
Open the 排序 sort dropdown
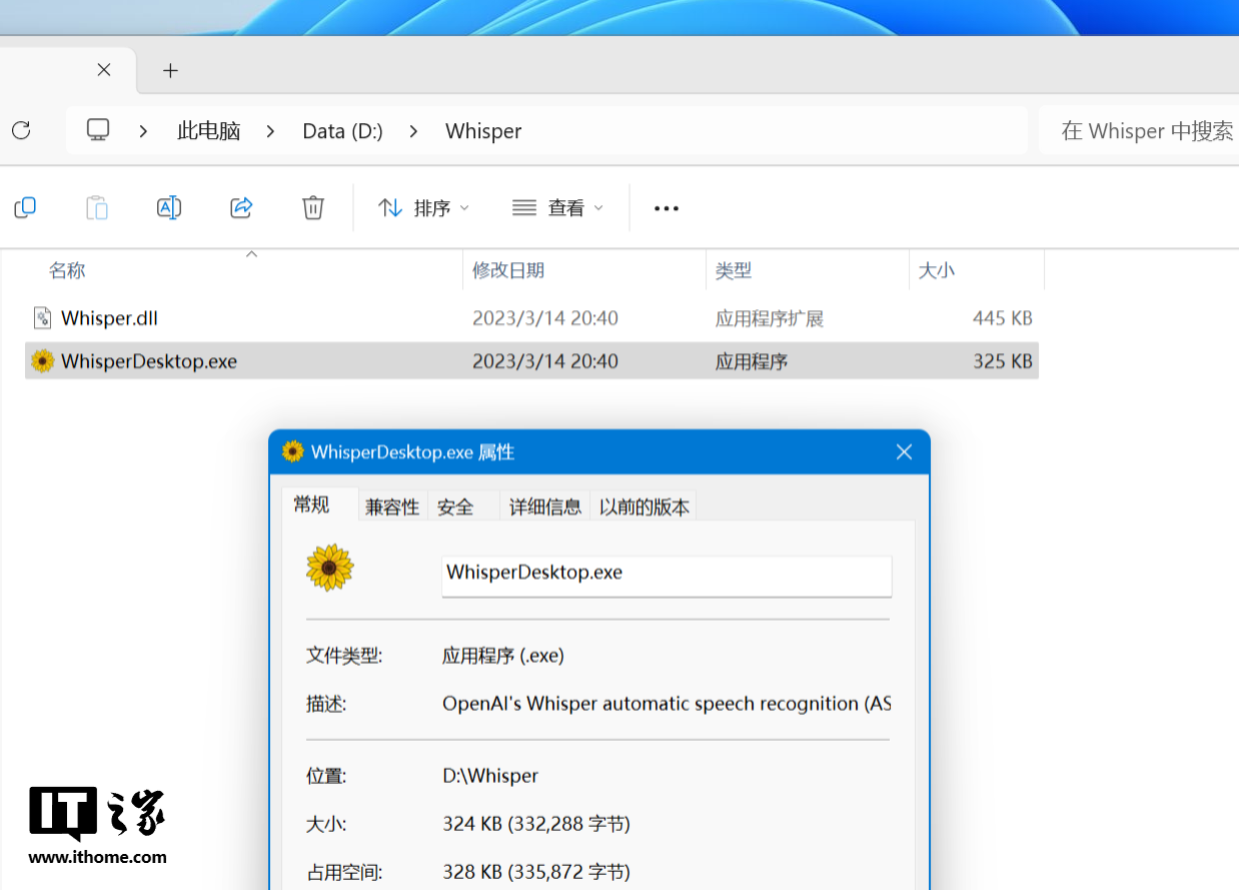point(424,208)
